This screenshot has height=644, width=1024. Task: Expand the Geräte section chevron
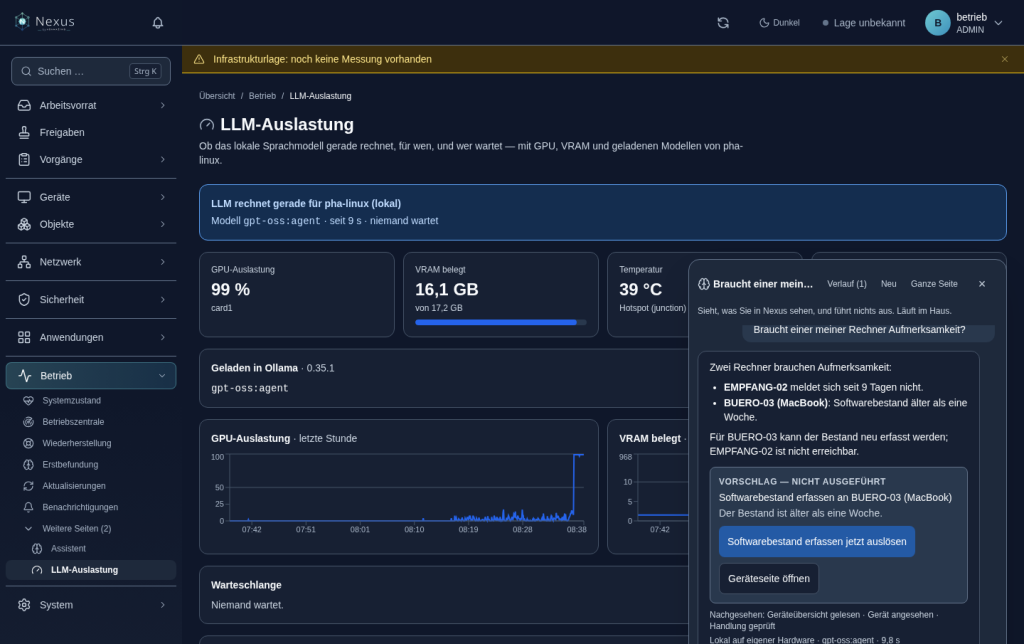(163, 197)
